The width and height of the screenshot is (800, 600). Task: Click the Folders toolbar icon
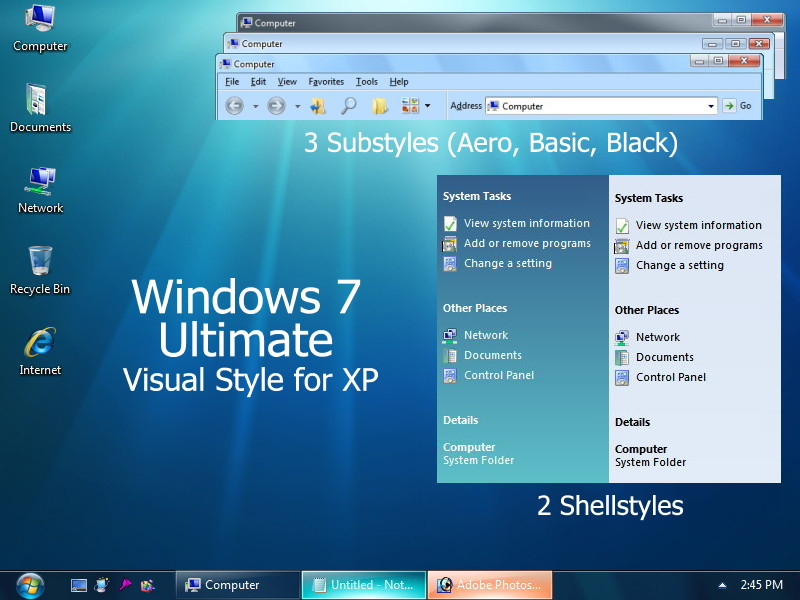pyautogui.click(x=380, y=106)
